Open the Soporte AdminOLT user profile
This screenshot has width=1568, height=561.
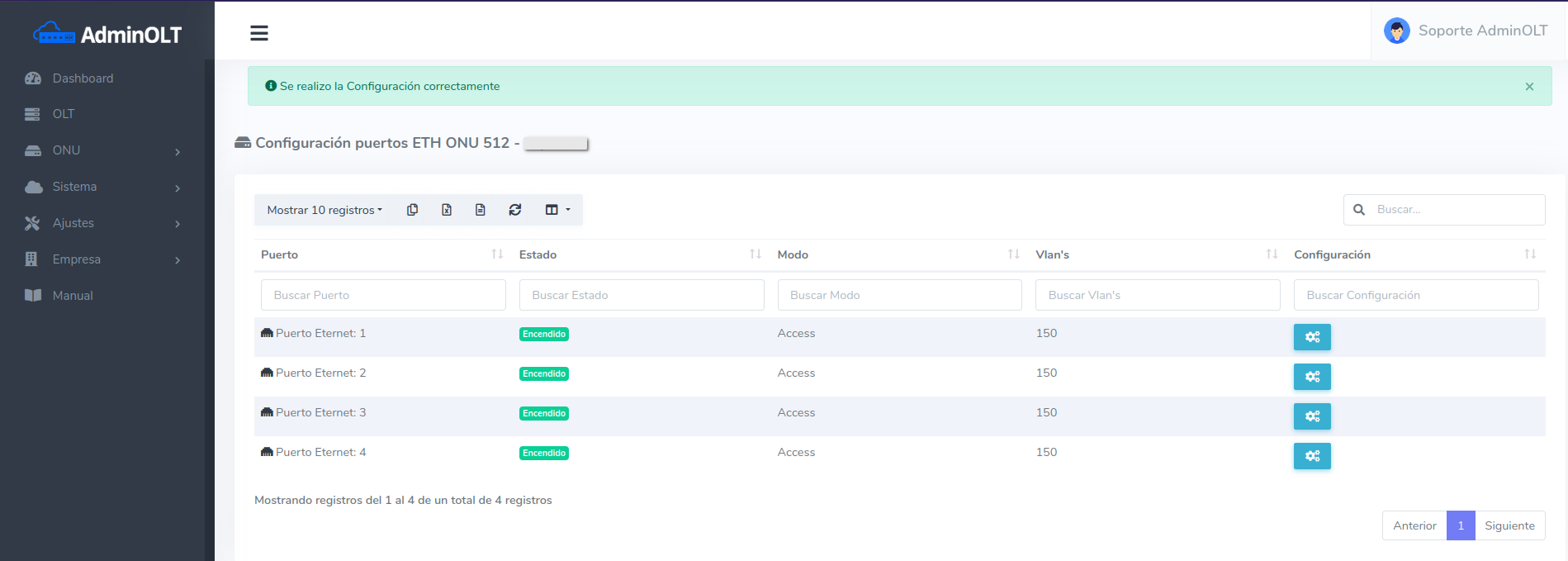coord(1466,31)
